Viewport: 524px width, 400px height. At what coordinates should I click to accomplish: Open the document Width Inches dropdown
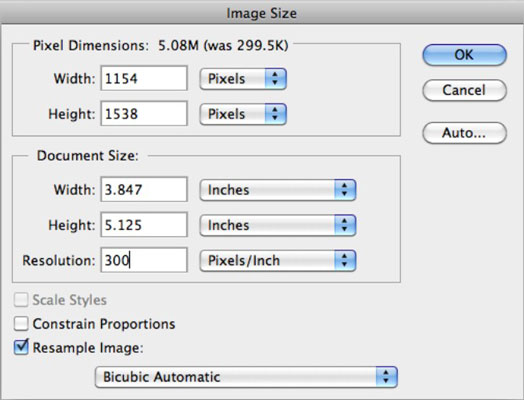[278, 190]
